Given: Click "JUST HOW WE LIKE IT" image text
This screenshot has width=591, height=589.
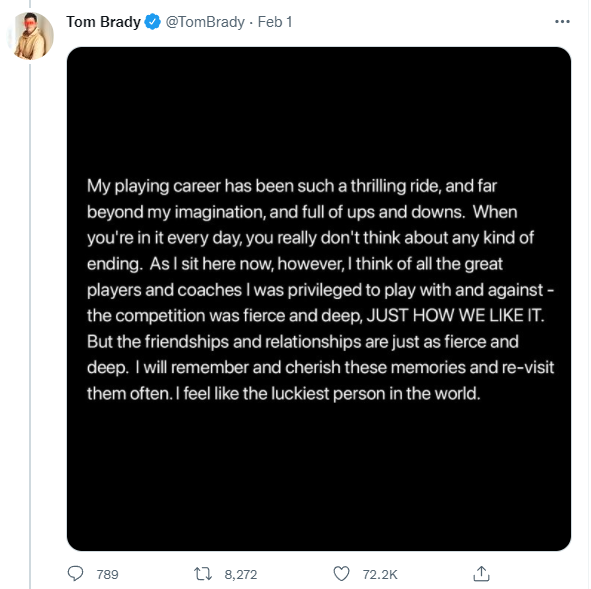Looking at the screenshot, I should click(x=455, y=315).
